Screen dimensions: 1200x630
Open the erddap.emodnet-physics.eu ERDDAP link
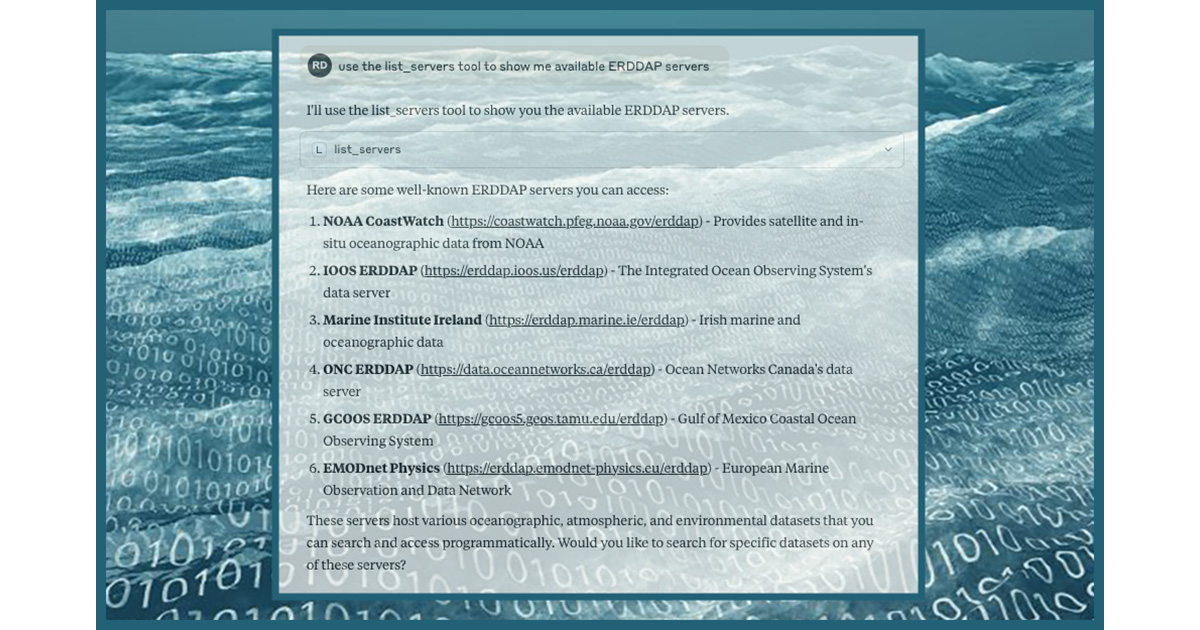[577, 468]
